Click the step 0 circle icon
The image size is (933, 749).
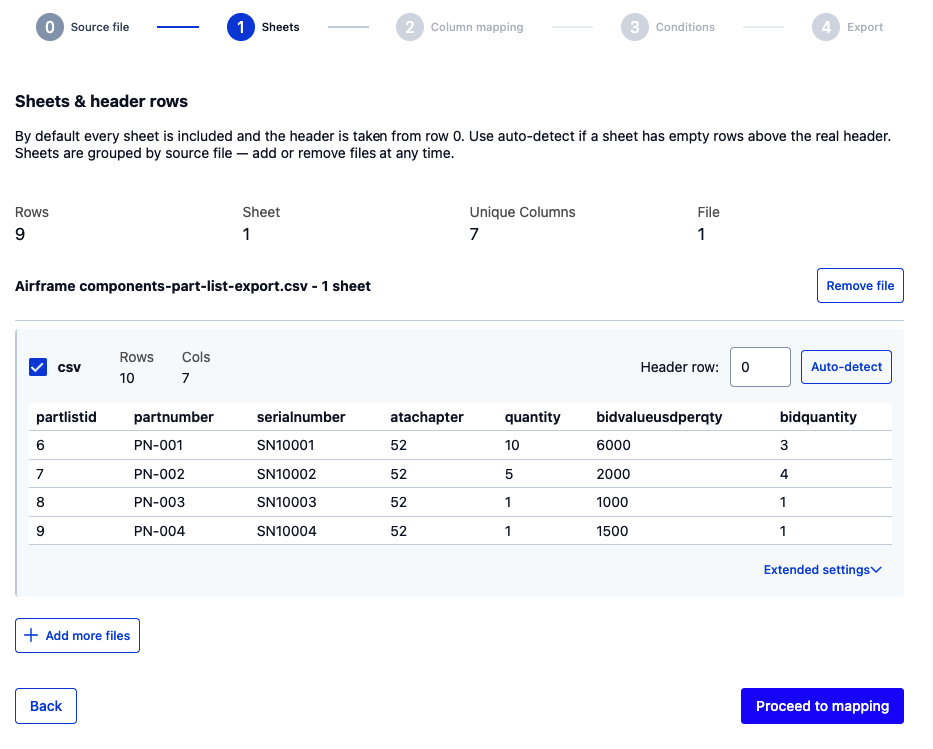(x=50, y=27)
